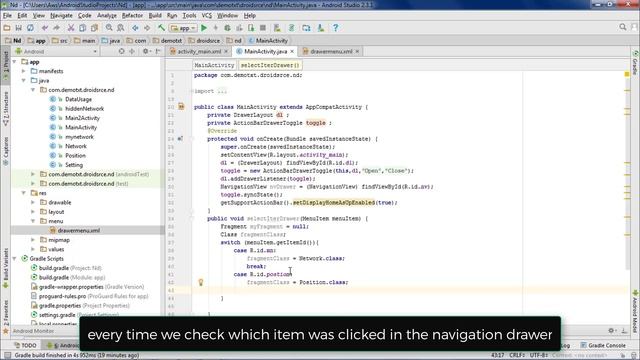Open the Navigate menu
Screen dimensions: 640x360
61,16
